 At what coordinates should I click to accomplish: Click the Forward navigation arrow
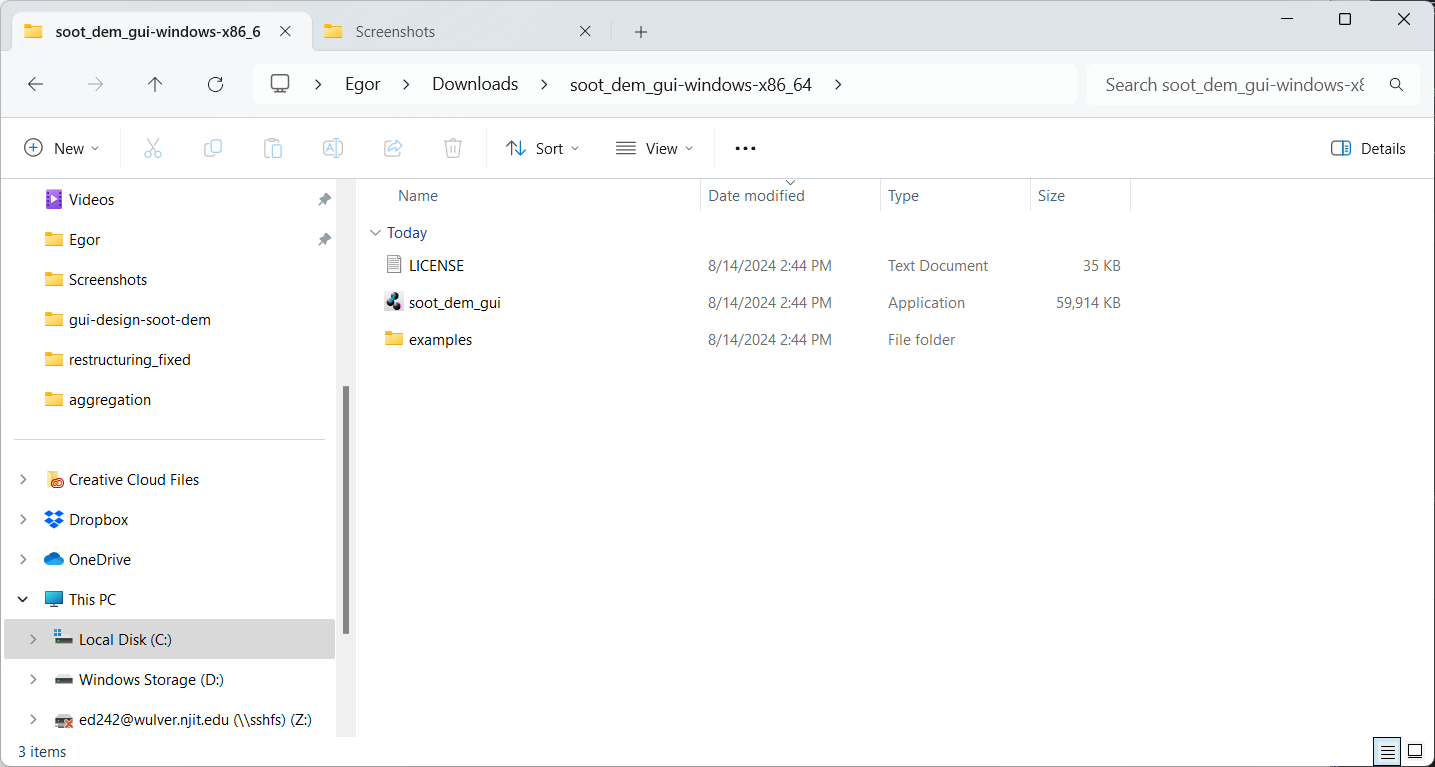tap(95, 85)
